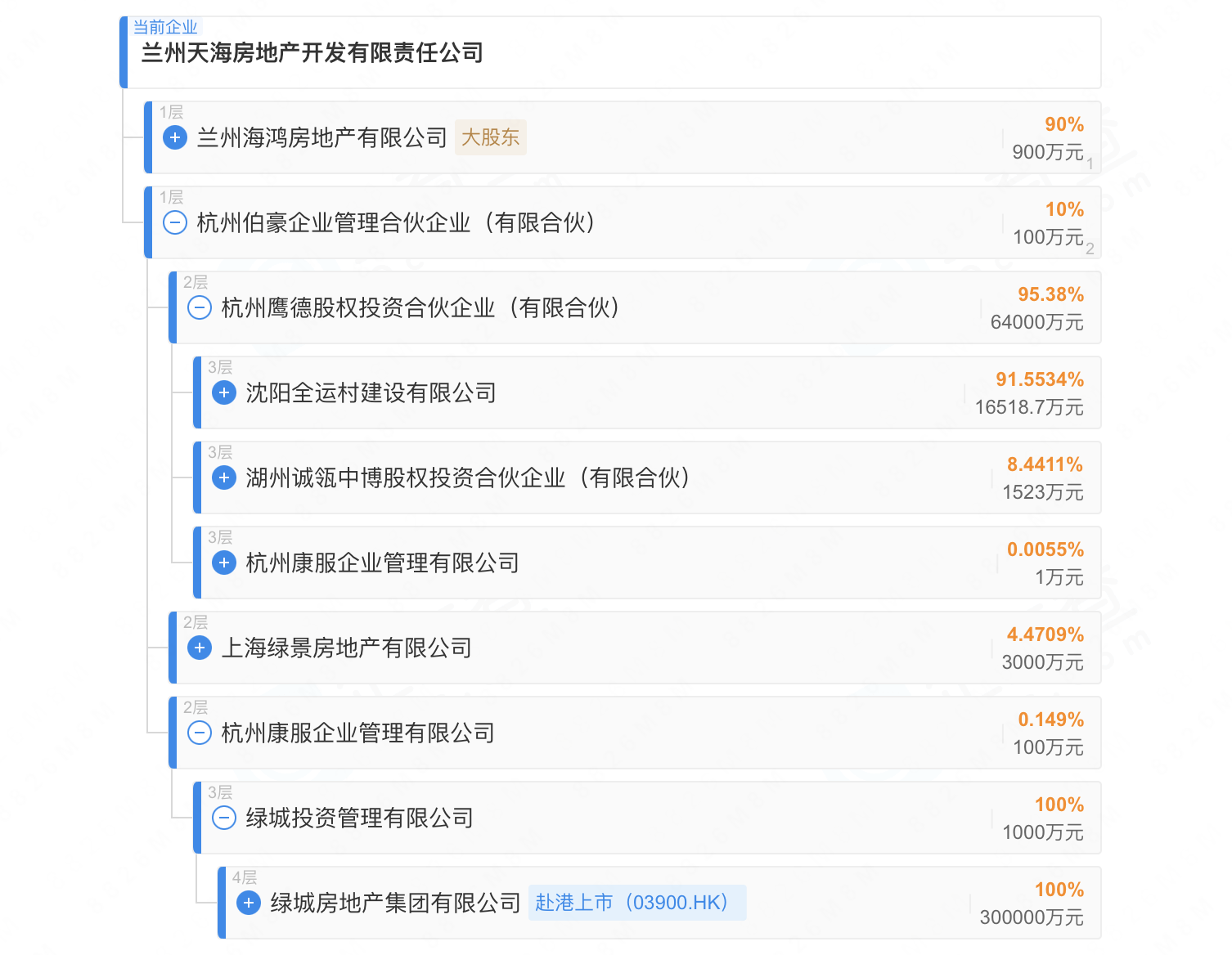Select 湖州诚瓴中博股权投资合伙企业 name

click(x=467, y=477)
